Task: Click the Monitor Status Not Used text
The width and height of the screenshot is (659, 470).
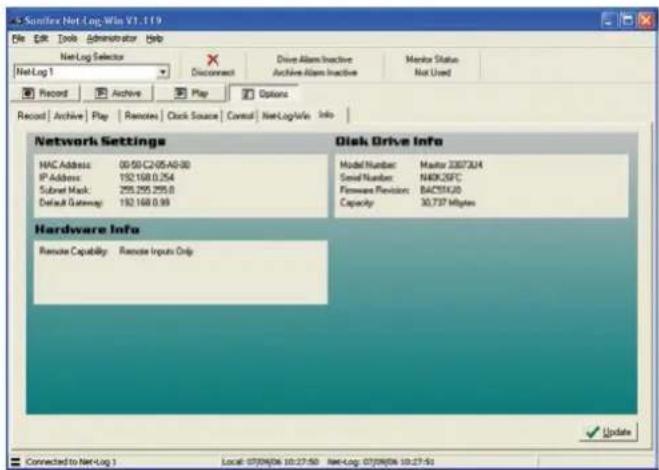Action: pyautogui.click(x=432, y=66)
